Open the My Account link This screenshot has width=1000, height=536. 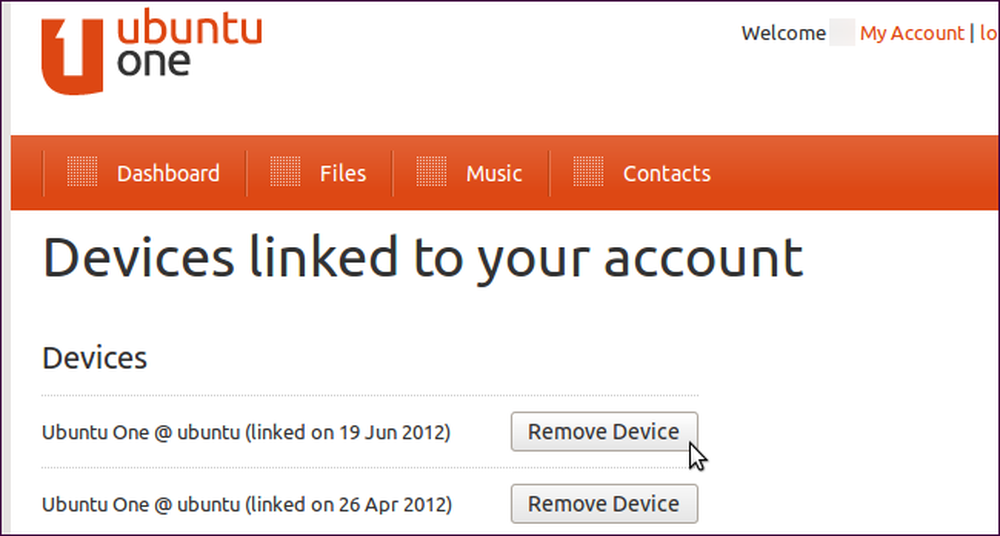(912, 33)
